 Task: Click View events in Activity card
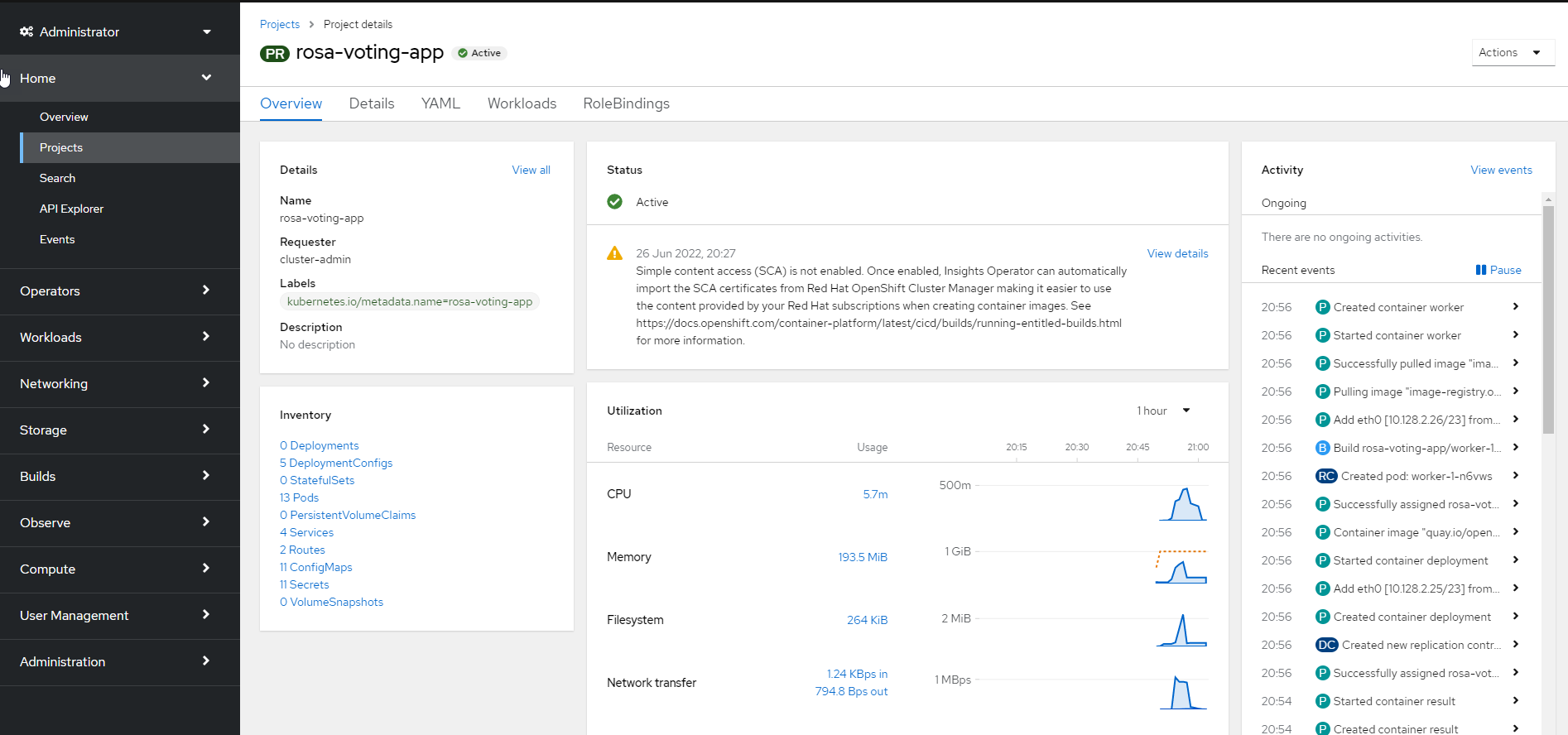1501,170
